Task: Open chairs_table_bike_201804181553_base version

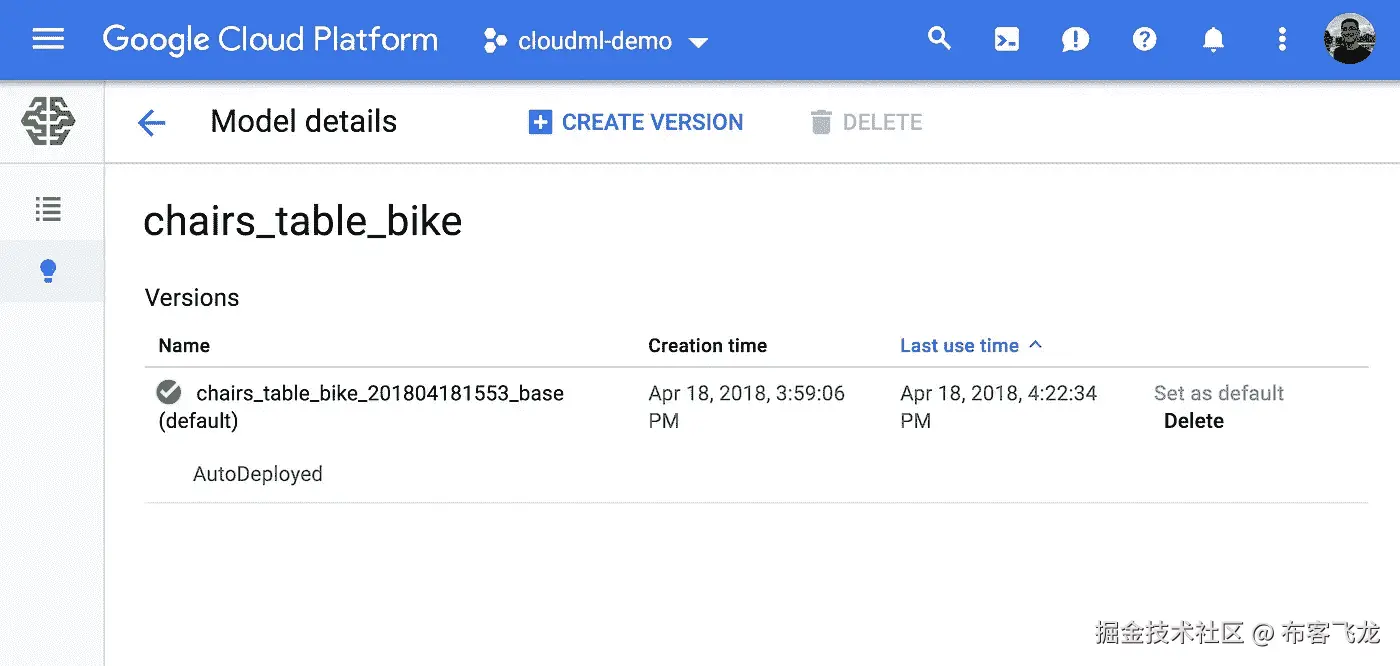Action: [x=380, y=393]
